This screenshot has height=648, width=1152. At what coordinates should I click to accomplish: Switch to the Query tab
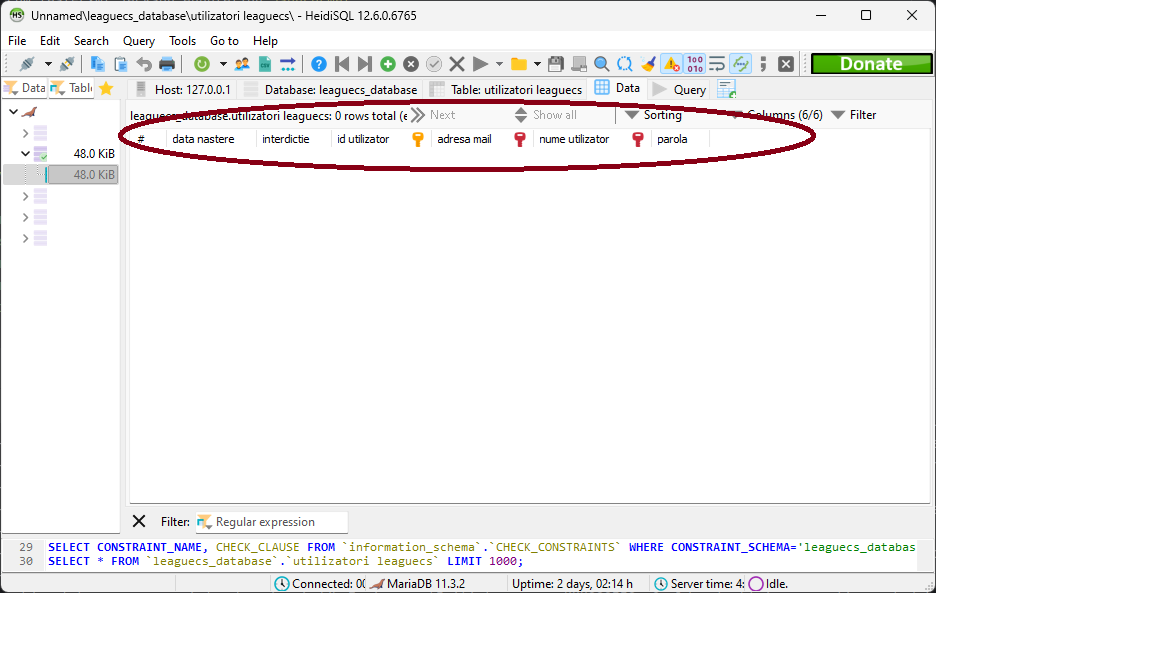click(x=680, y=89)
